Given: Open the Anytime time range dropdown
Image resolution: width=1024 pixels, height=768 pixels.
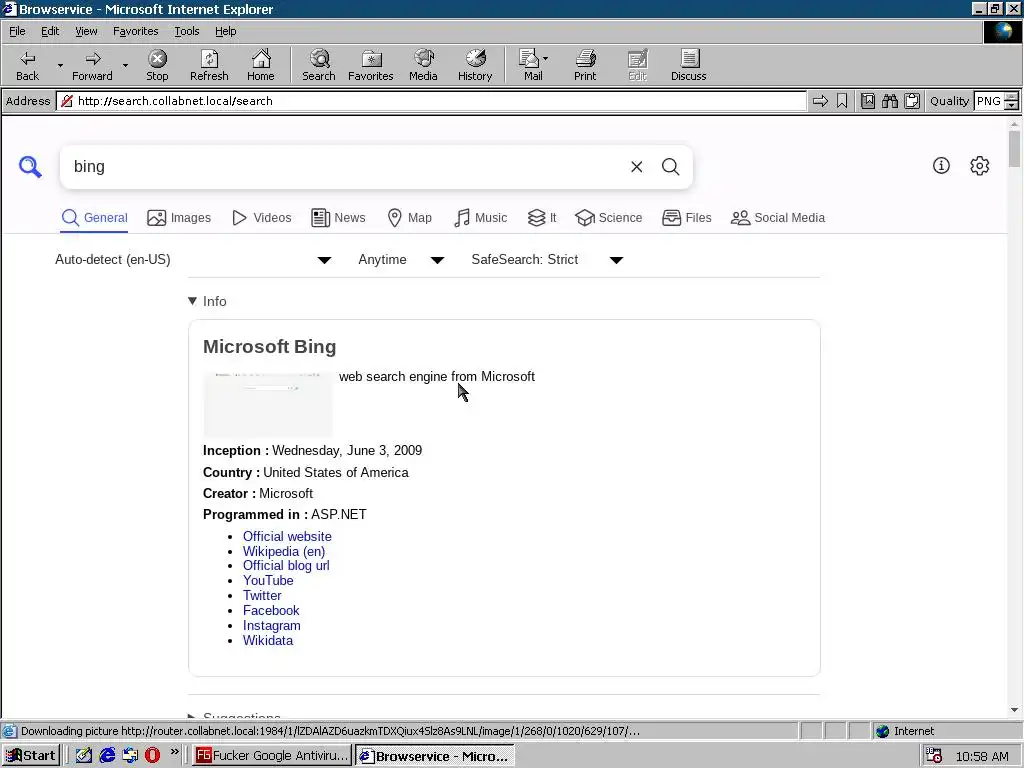Looking at the screenshot, I should tap(401, 260).
